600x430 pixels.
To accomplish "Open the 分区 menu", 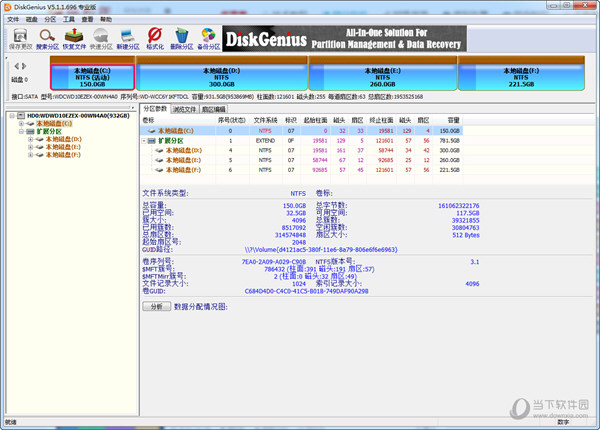I will (x=50, y=20).
